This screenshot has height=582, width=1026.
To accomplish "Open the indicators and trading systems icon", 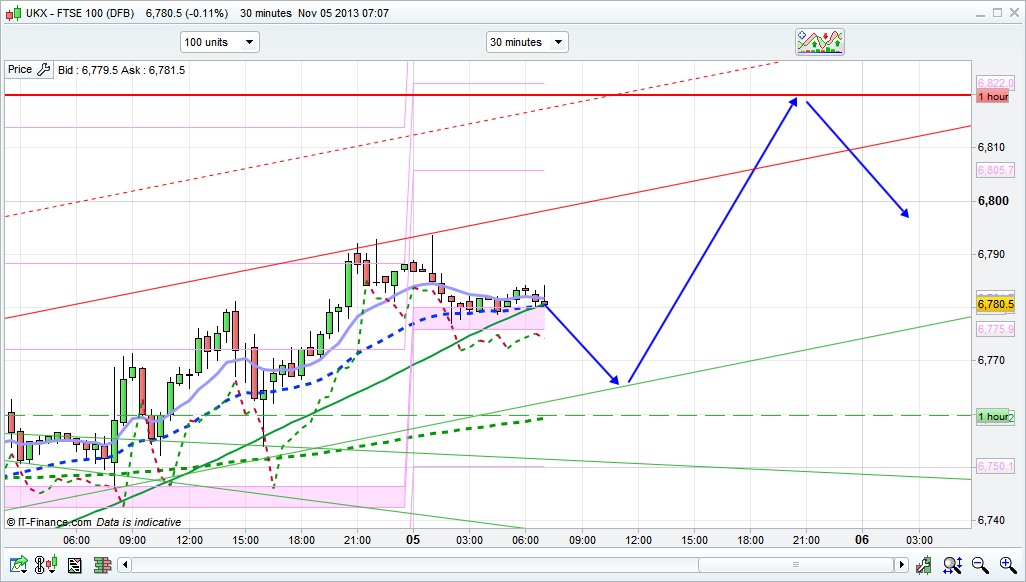I will click(820, 41).
